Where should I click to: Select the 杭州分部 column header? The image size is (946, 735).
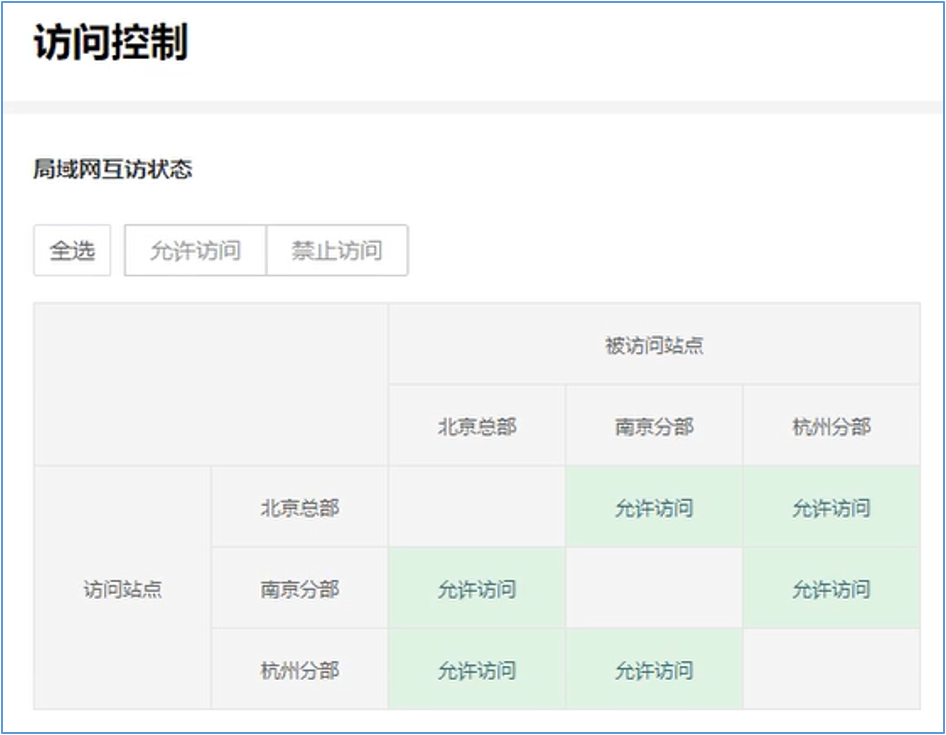(831, 427)
